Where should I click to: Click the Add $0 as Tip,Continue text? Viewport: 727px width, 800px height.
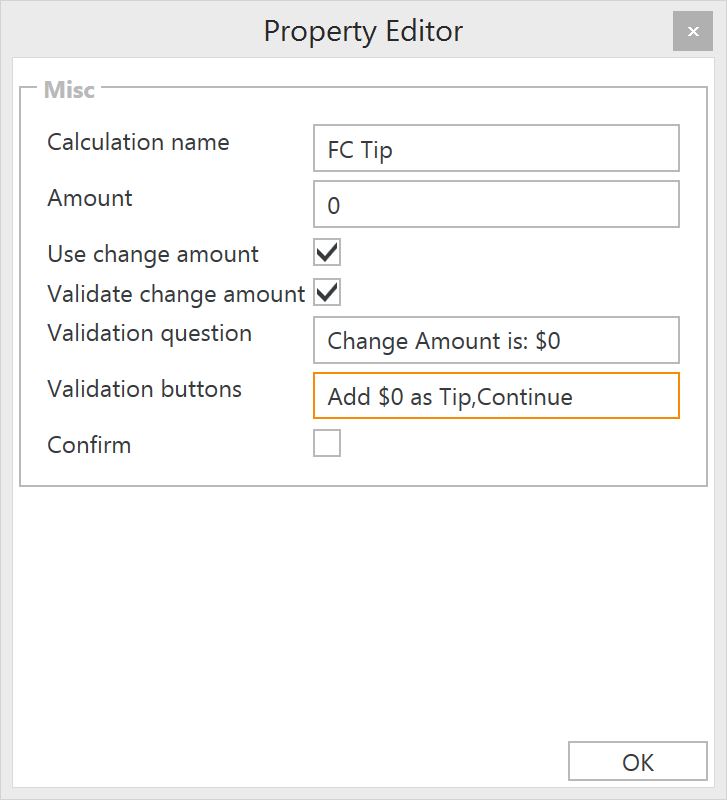tap(450, 397)
